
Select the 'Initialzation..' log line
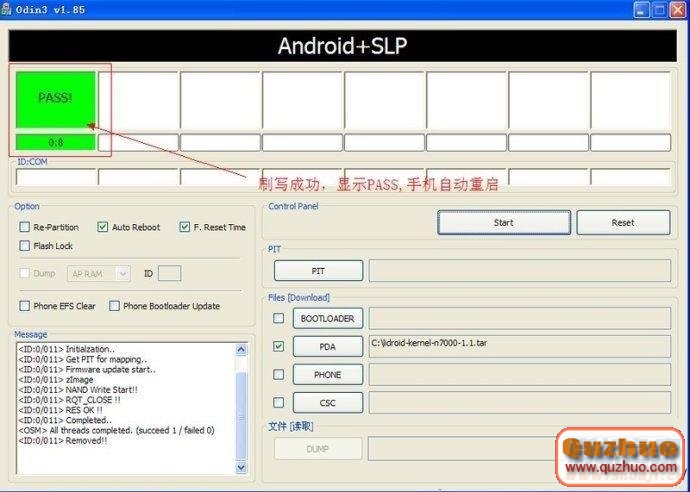click(x=66, y=349)
